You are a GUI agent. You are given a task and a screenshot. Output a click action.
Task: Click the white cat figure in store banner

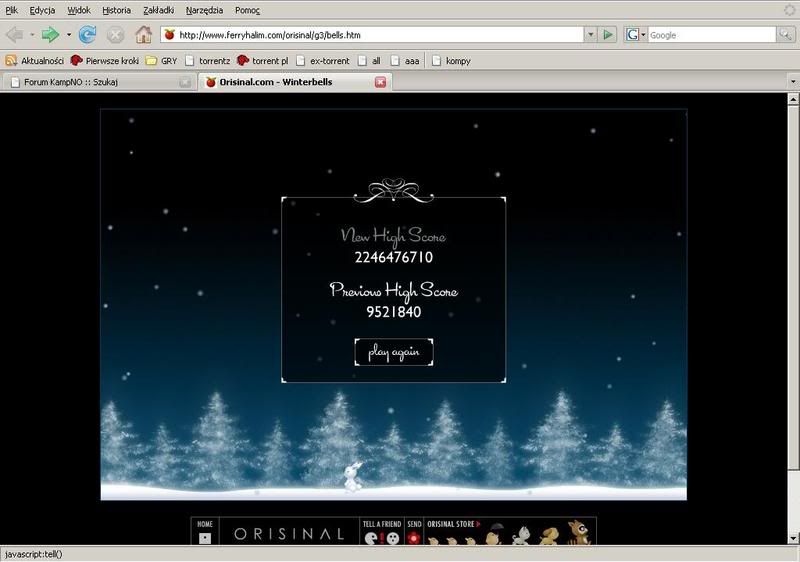point(521,536)
